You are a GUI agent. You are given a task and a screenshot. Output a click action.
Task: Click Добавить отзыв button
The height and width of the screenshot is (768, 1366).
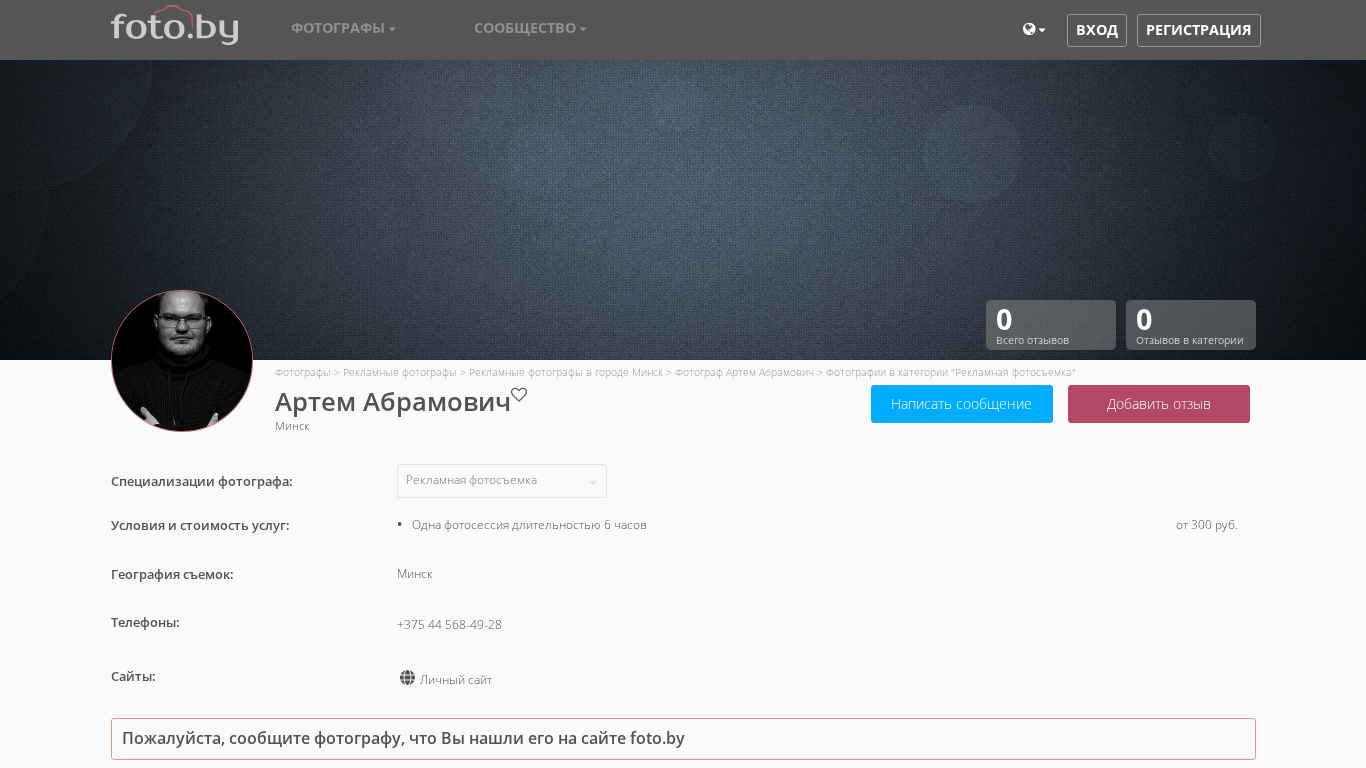(x=1159, y=404)
